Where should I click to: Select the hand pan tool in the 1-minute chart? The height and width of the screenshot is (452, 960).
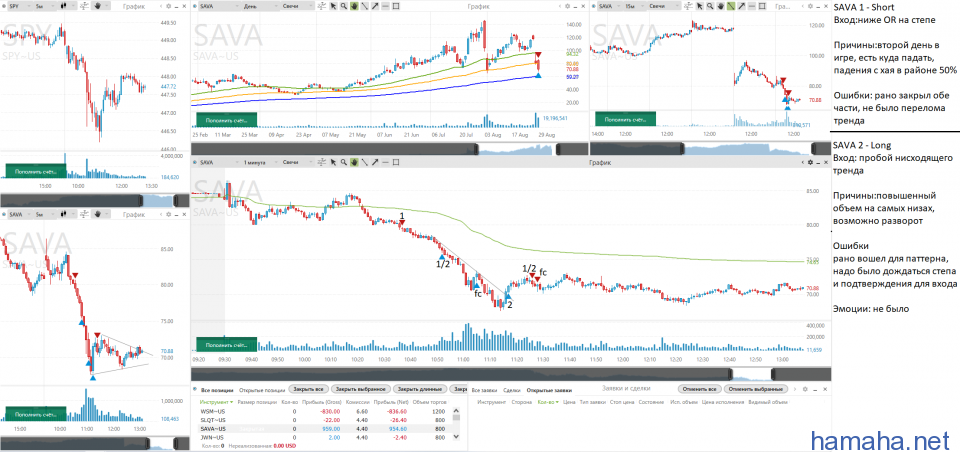[354, 162]
